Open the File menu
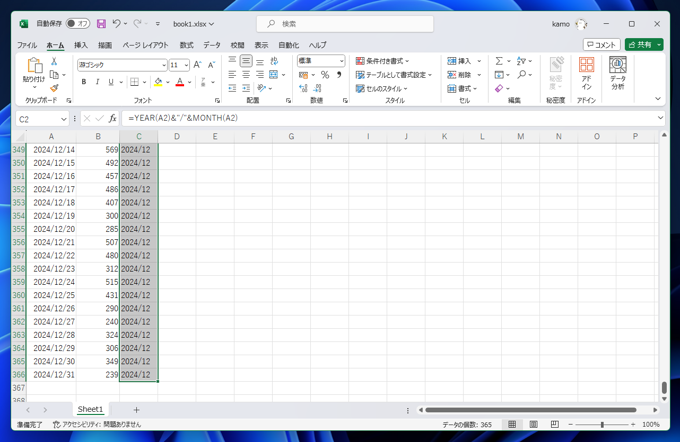680x442 pixels. point(27,45)
